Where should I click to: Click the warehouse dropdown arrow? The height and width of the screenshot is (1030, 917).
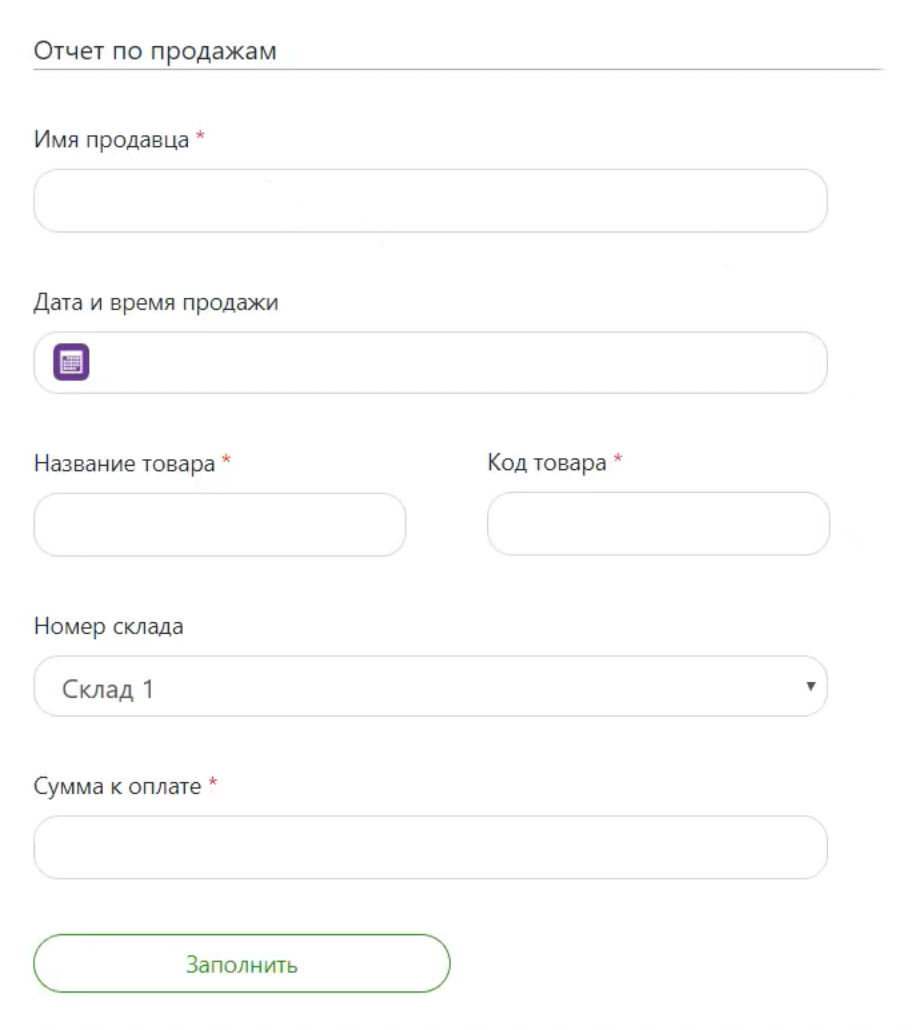pyautogui.click(x=811, y=687)
